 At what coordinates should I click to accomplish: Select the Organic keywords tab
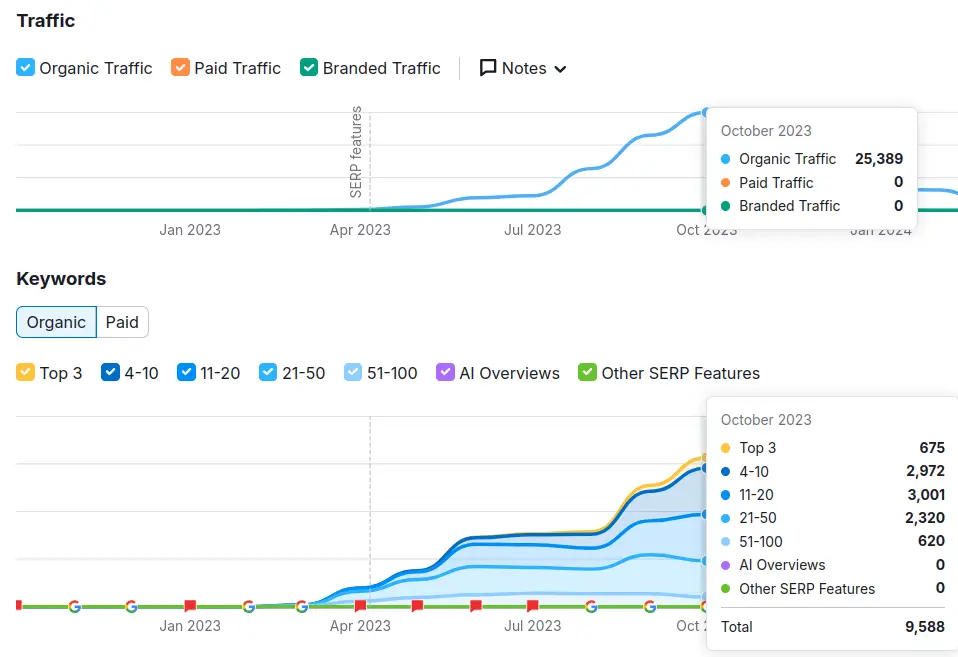click(56, 322)
